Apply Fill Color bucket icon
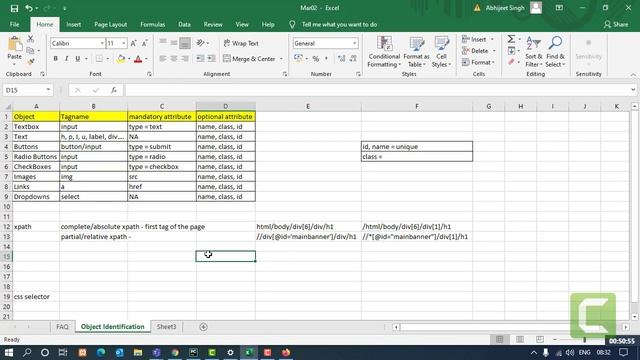 tap(121, 59)
